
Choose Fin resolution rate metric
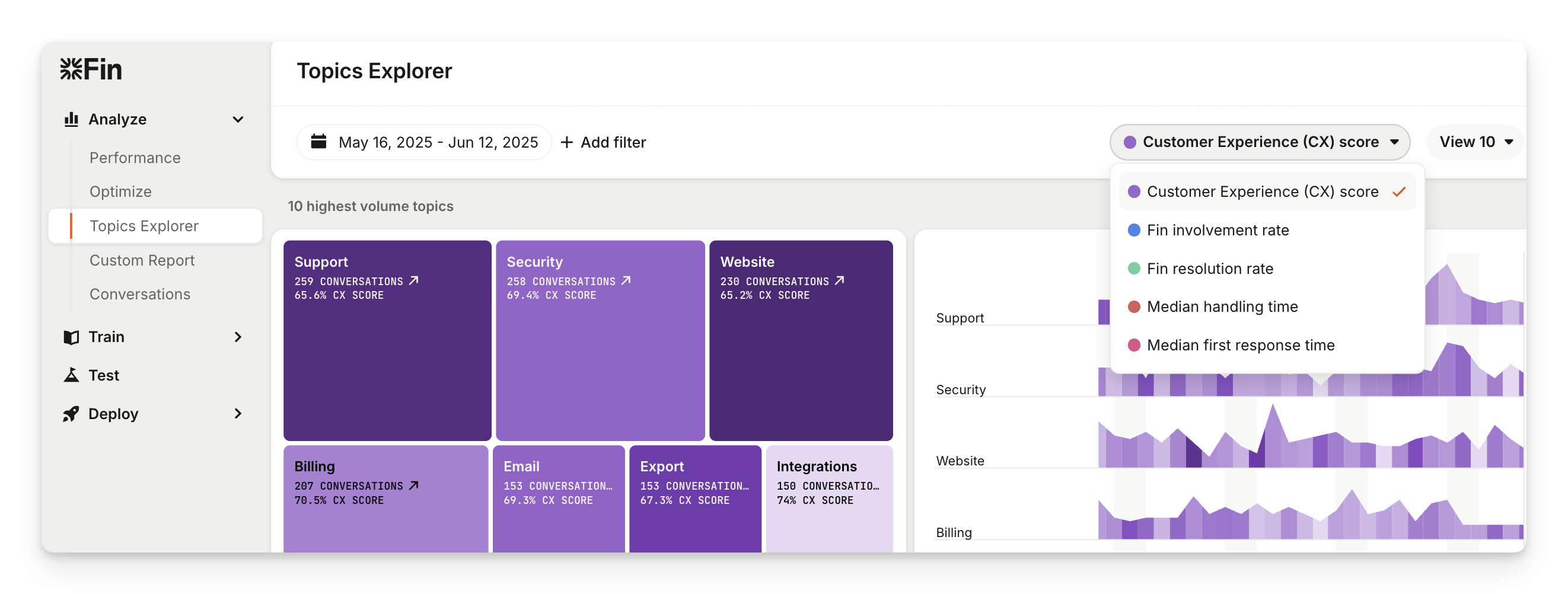[x=1209, y=269]
